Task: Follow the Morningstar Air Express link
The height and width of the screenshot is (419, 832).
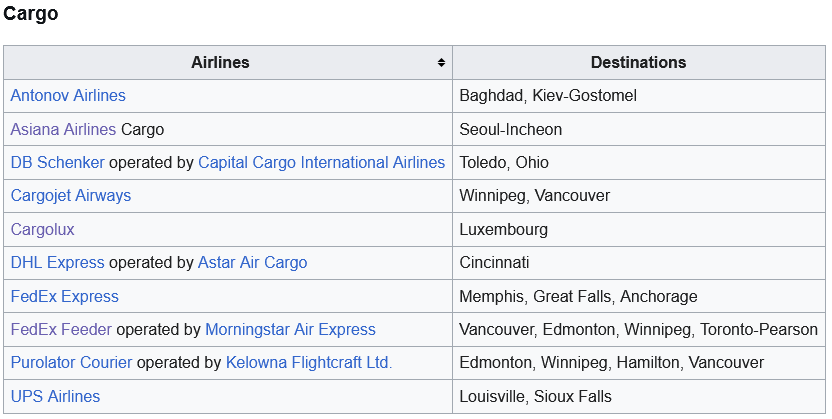Action: pos(290,329)
